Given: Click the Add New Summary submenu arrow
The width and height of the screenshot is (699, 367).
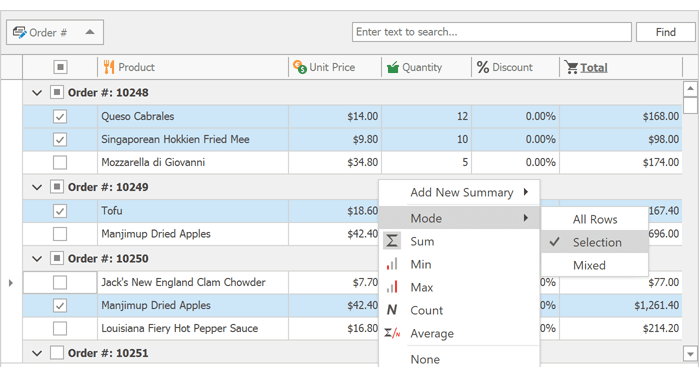Looking at the screenshot, I should pyautogui.click(x=526, y=192).
